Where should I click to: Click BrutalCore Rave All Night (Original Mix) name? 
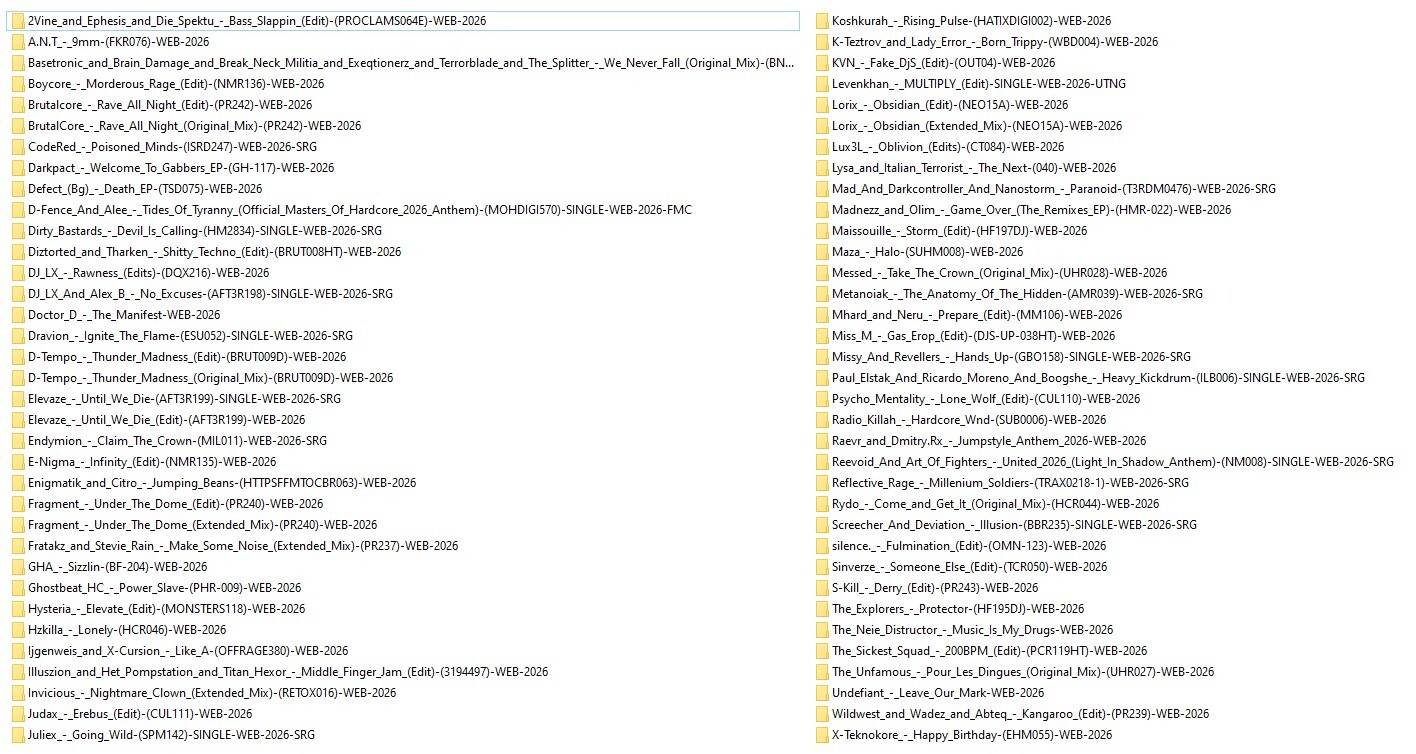[x=195, y=126]
